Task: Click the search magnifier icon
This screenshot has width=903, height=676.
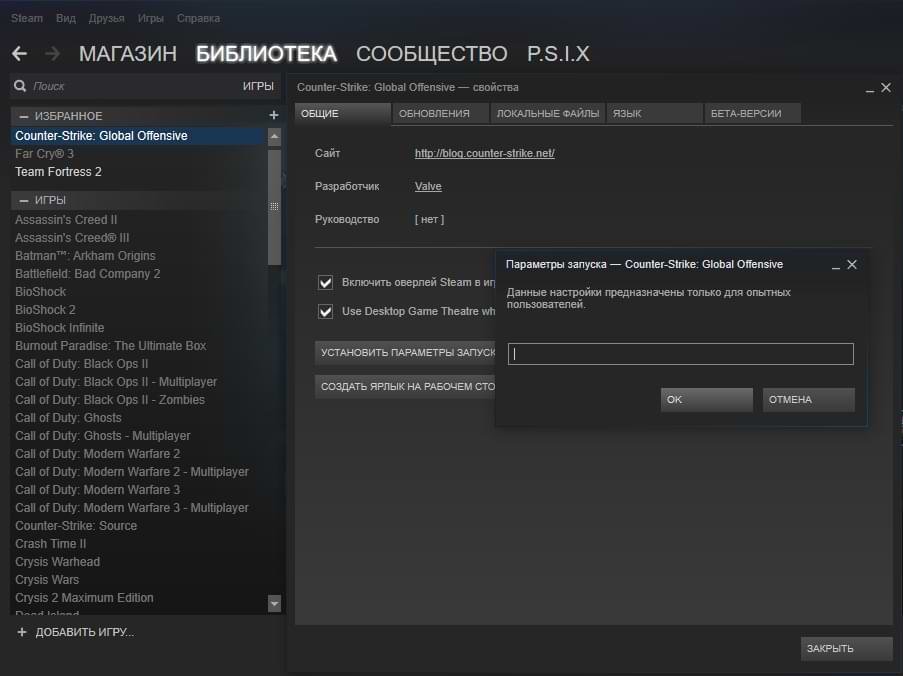Action: [20, 86]
